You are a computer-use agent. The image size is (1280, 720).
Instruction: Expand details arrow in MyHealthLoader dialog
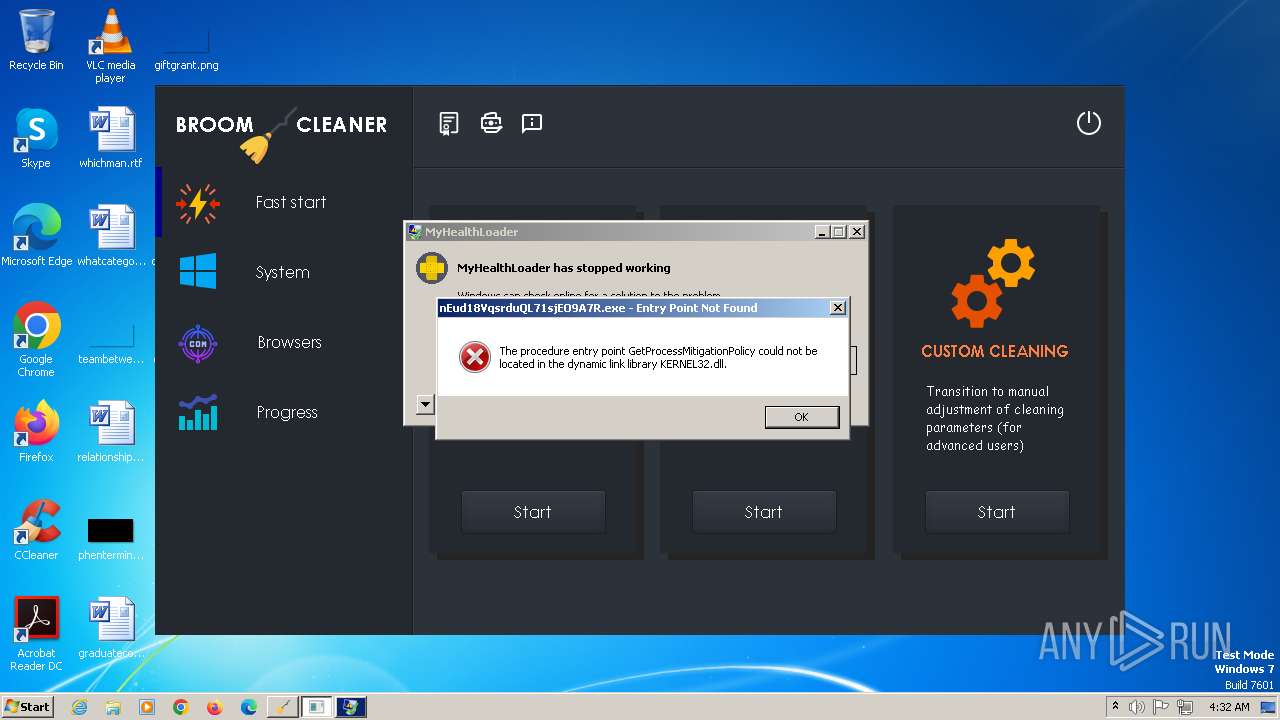click(425, 405)
